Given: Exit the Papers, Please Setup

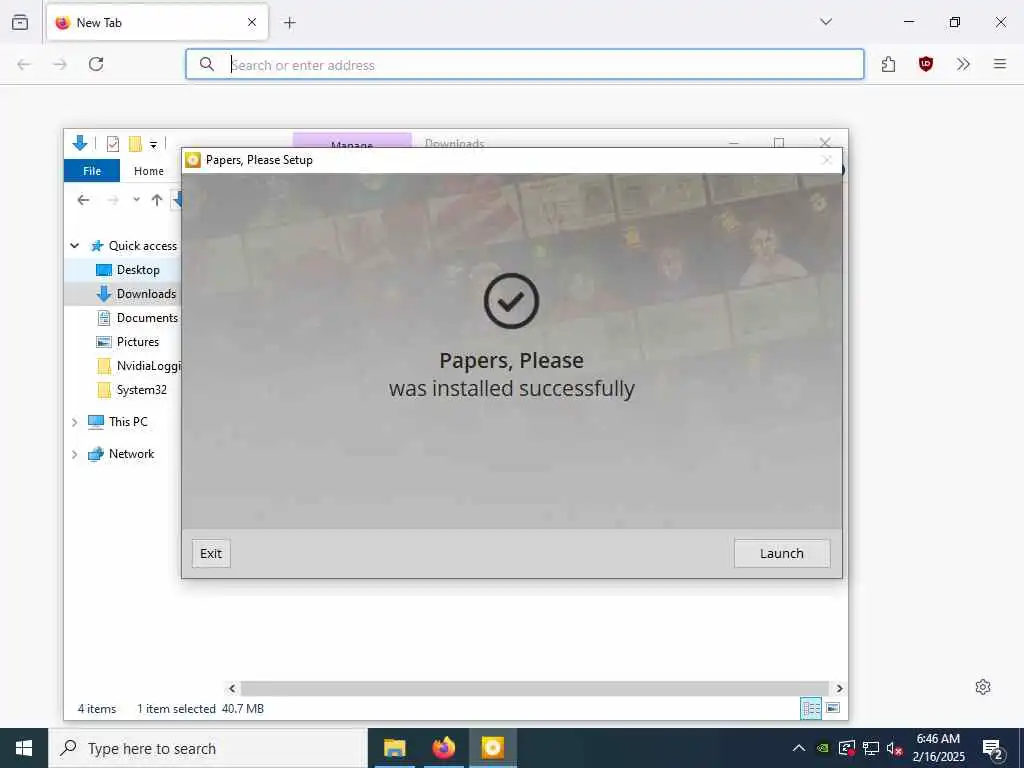Looking at the screenshot, I should pyautogui.click(x=211, y=553).
